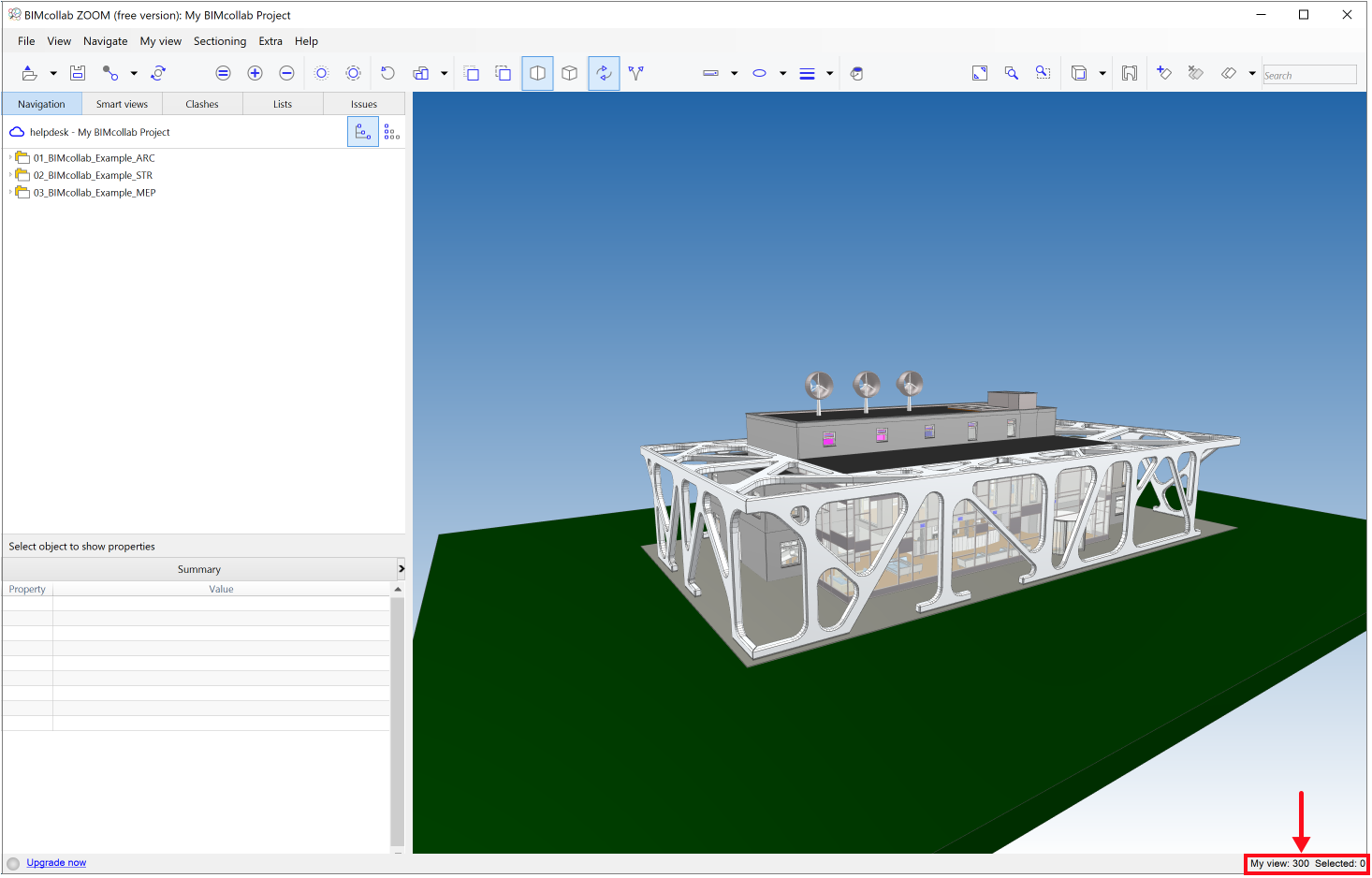This screenshot has height=878, width=1372.
Task: Open the connect icon dropdown arrow
Action: (134, 73)
